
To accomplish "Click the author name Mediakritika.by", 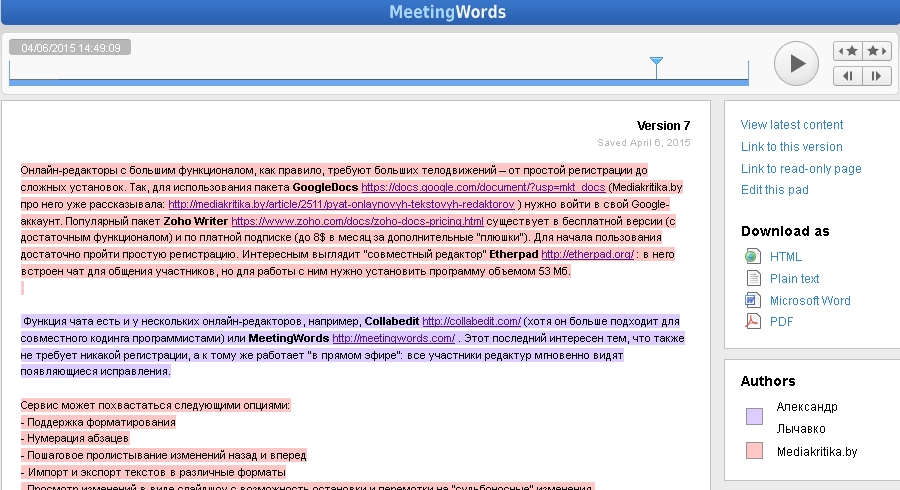I will (817, 452).
